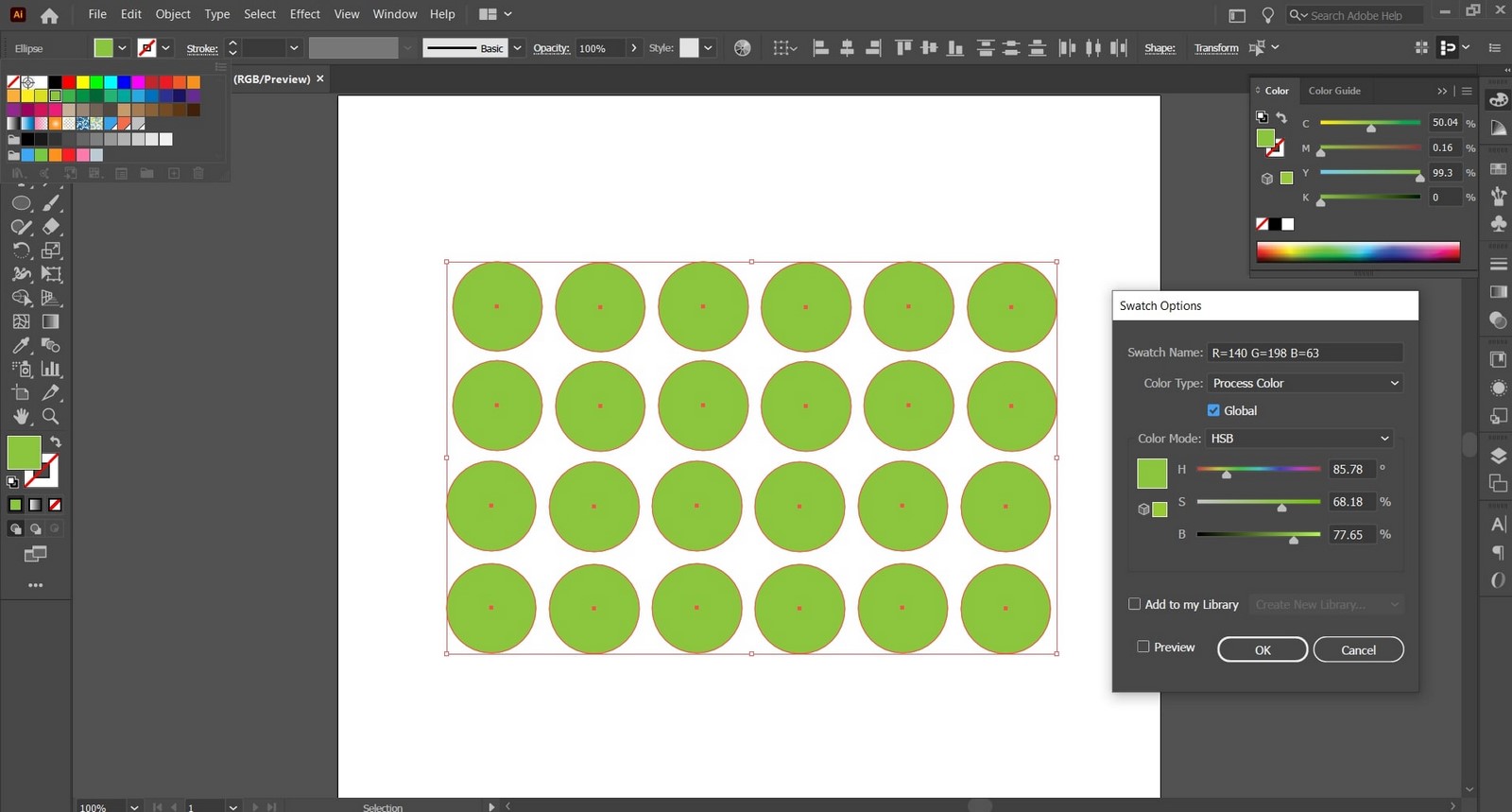
Task: Select the Eraser tool
Action: [x=51, y=227]
